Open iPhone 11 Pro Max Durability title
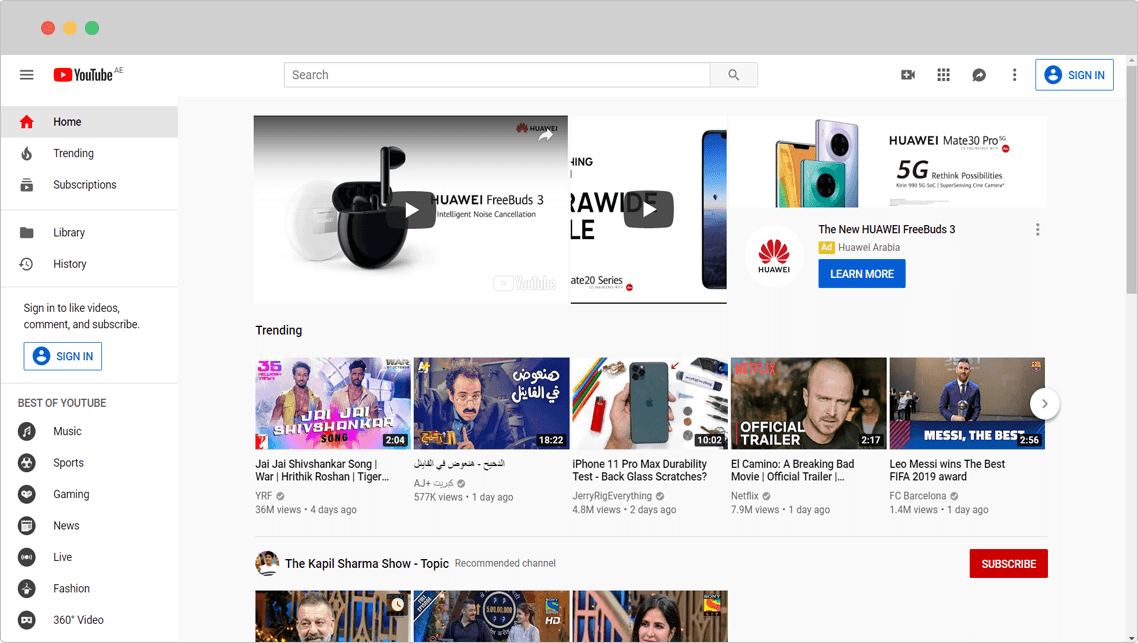Image resolution: width=1138 pixels, height=643 pixels. pos(639,470)
